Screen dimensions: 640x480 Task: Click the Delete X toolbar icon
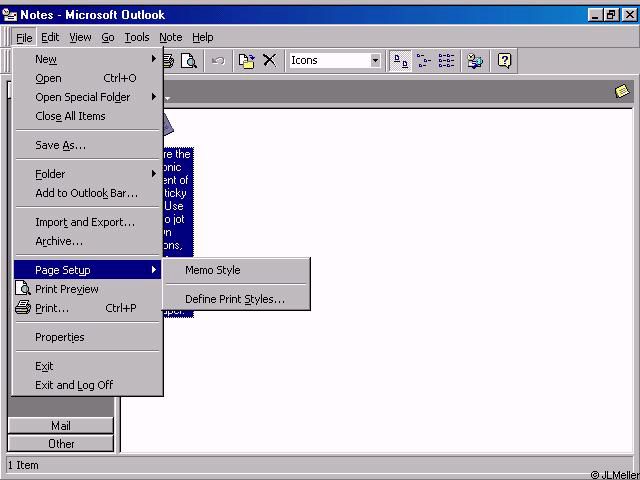click(x=269, y=61)
